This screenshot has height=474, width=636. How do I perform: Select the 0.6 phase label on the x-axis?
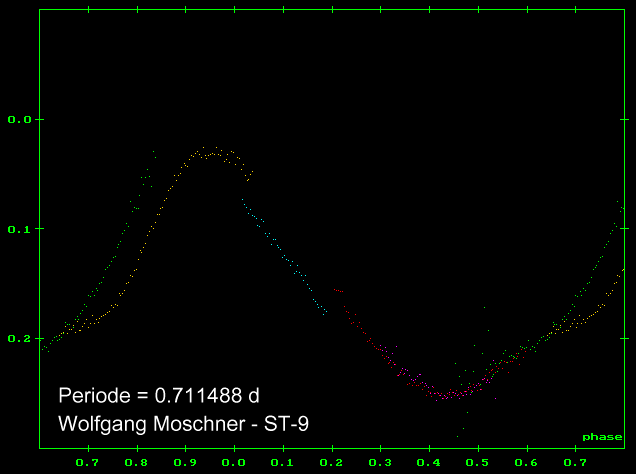pyautogui.click(x=526, y=464)
